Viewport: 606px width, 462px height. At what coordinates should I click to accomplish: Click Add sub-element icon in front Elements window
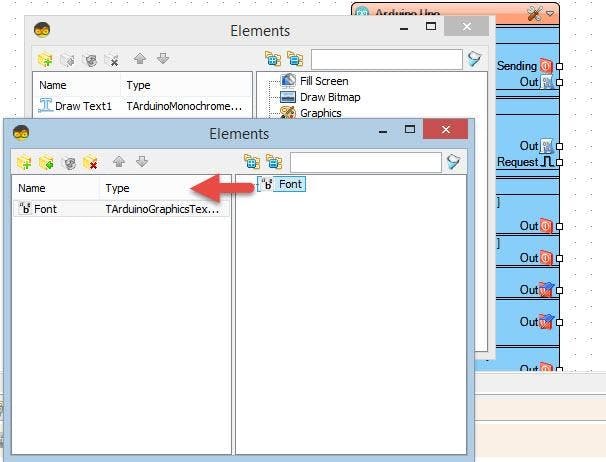46,162
